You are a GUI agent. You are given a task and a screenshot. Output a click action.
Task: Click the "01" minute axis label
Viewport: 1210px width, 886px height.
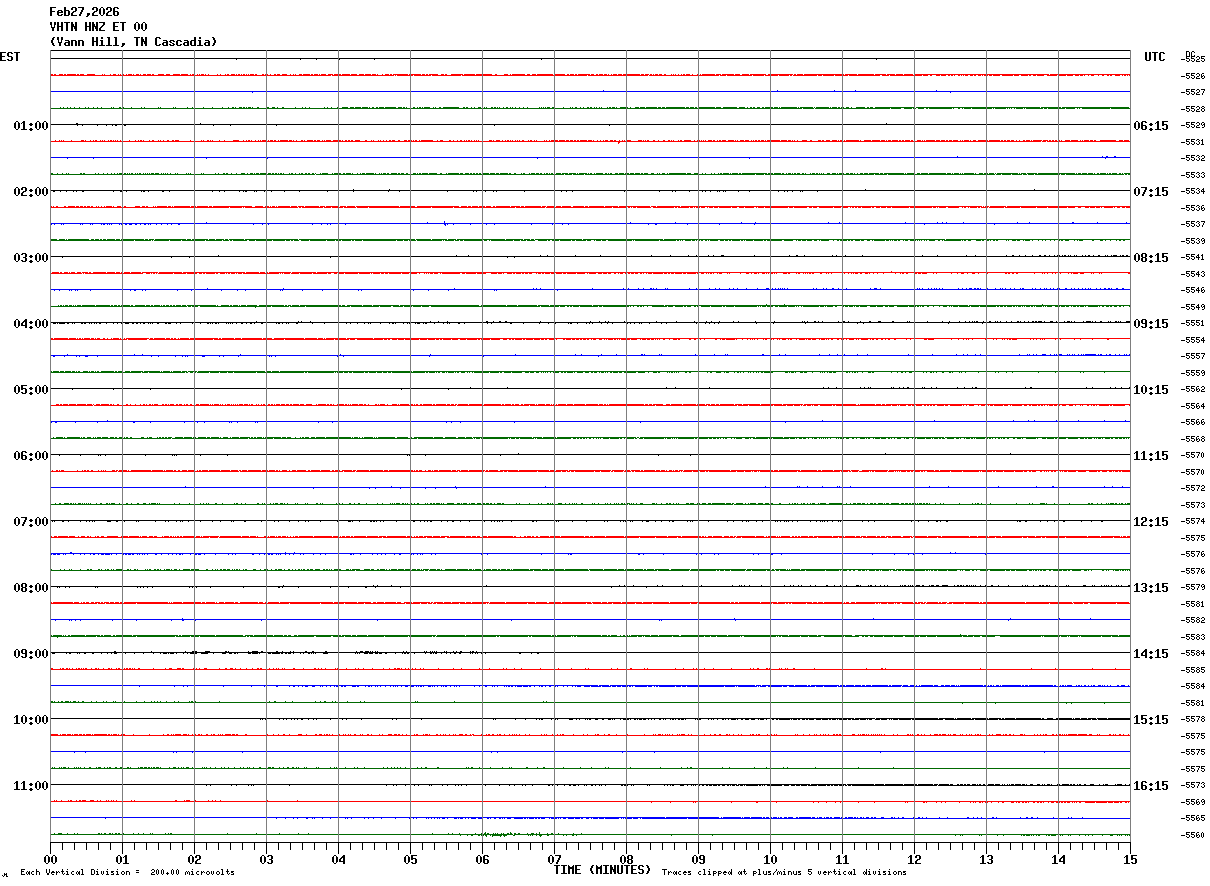click(122, 859)
